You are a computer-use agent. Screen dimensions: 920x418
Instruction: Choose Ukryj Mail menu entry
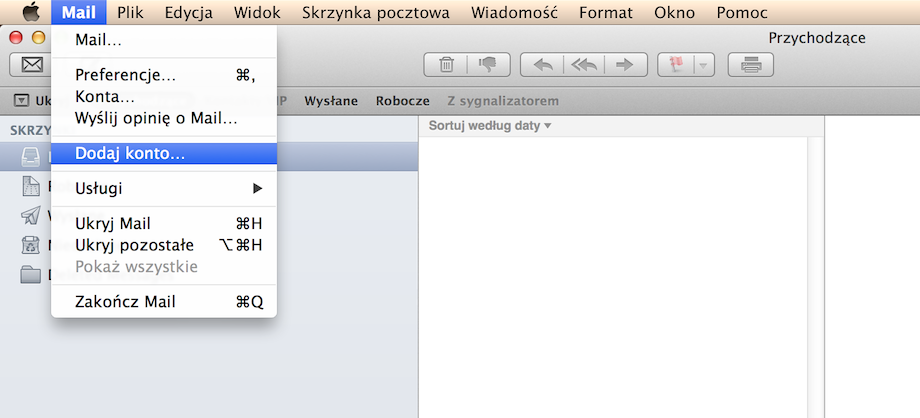(x=164, y=224)
